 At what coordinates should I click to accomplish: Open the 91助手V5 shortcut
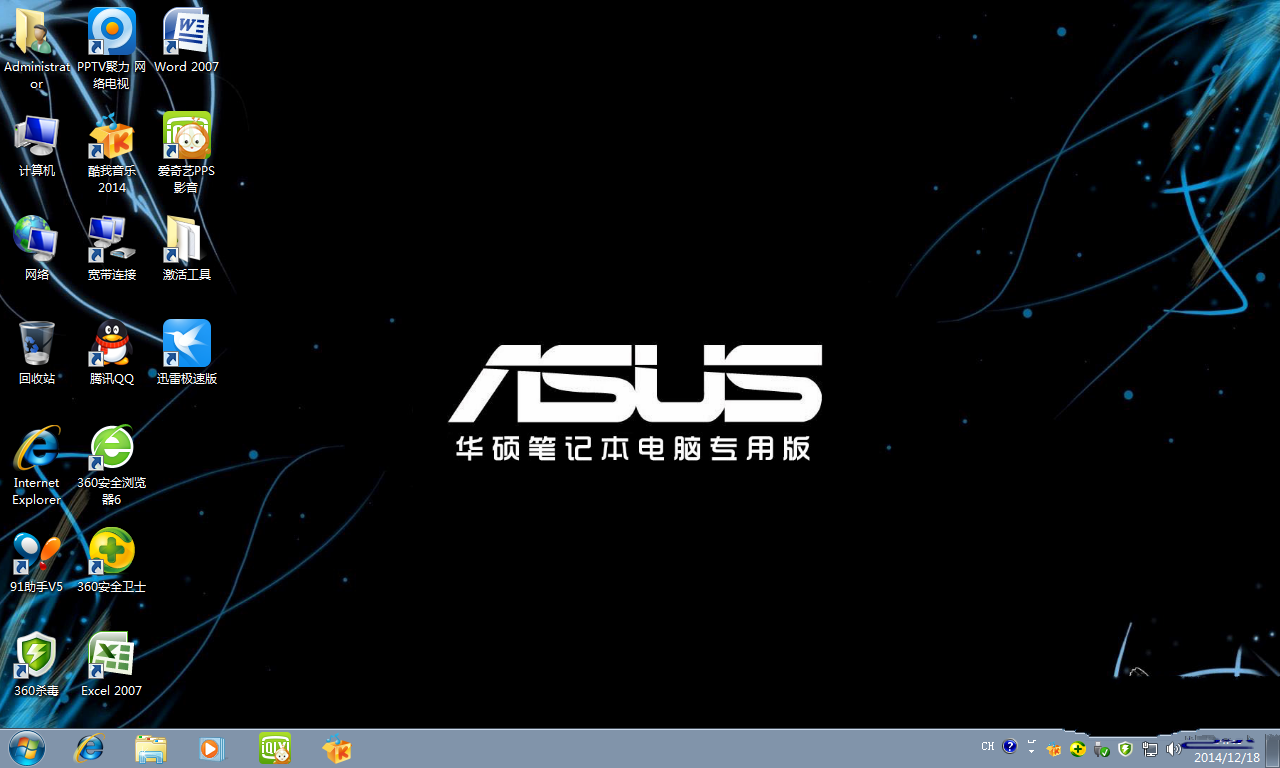pos(37,561)
